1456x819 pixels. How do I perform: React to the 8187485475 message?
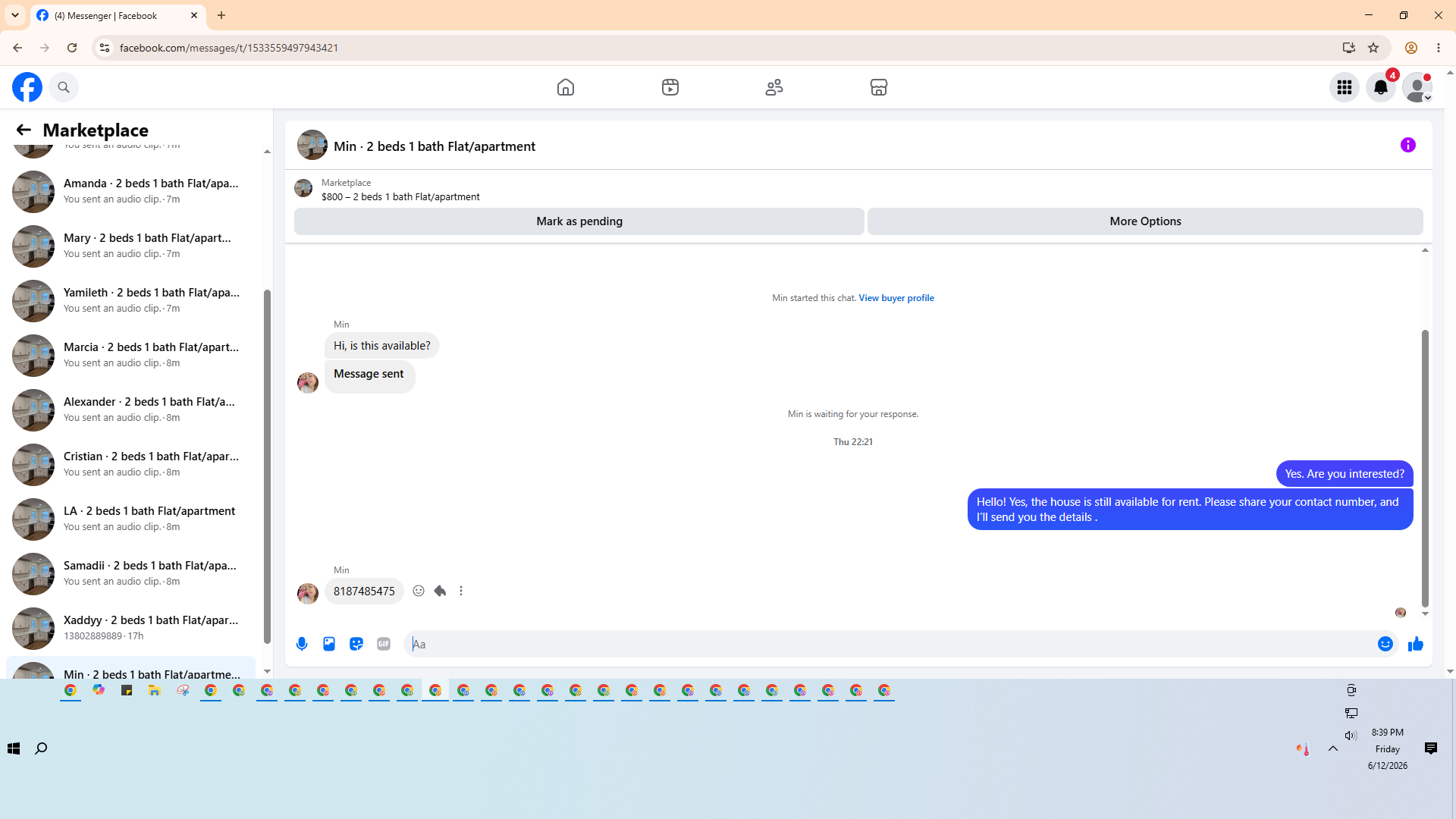coord(419,591)
